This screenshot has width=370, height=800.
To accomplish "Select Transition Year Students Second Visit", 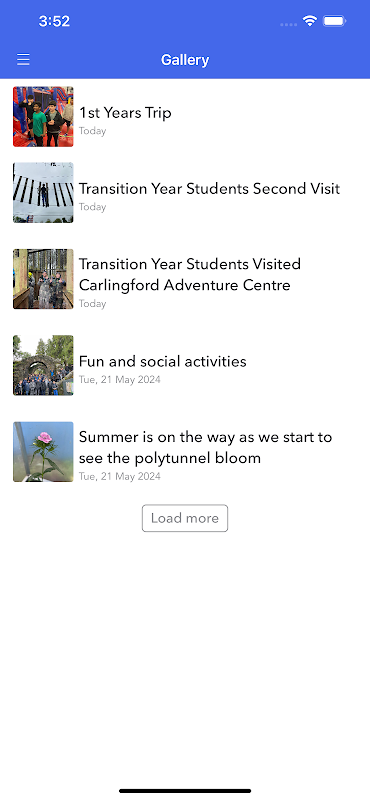I will click(209, 189).
